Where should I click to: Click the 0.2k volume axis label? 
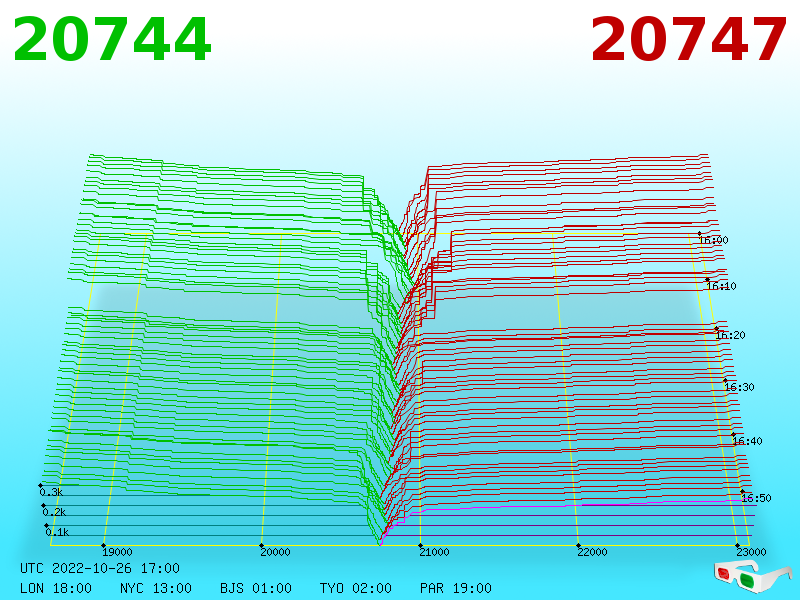tap(54, 512)
